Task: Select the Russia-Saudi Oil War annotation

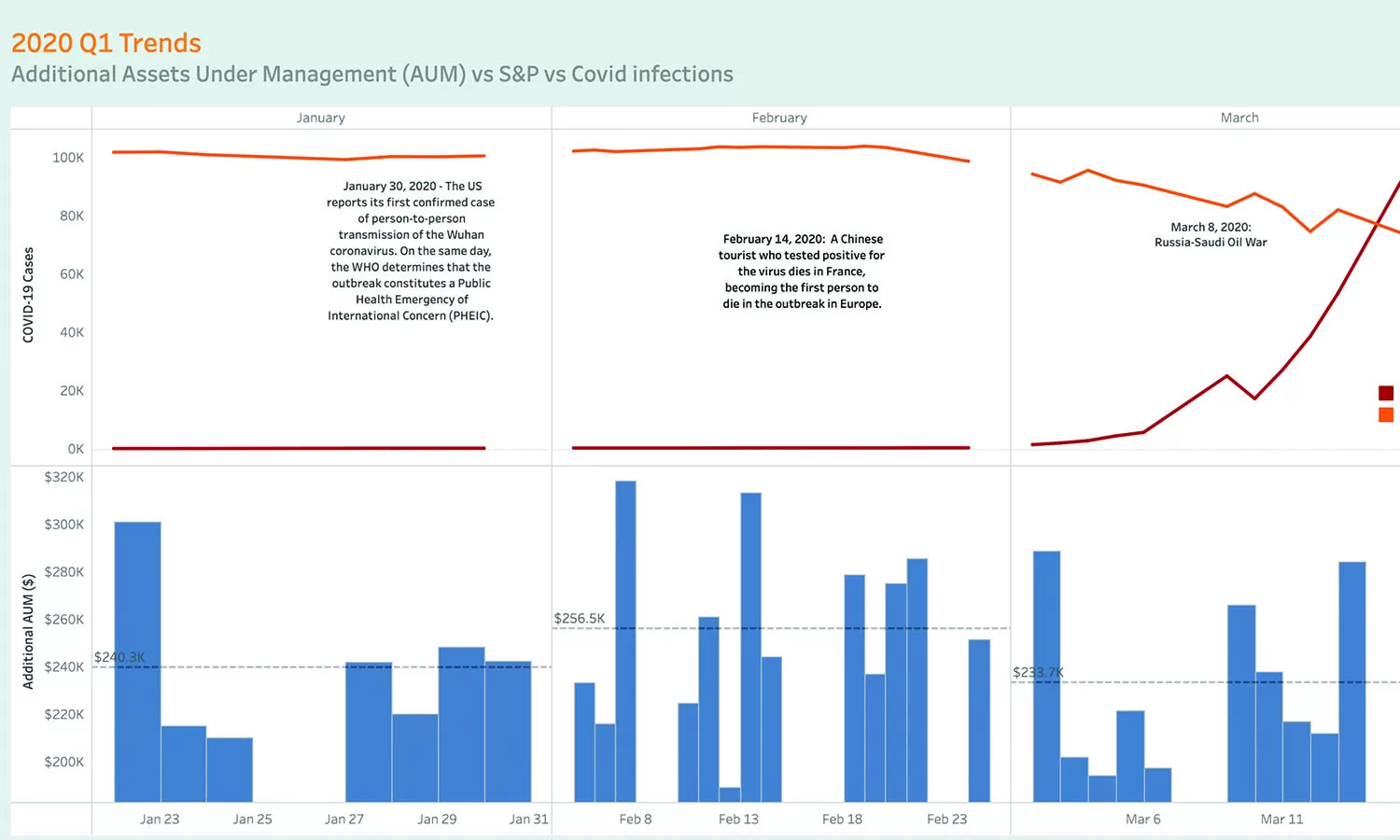Action: coord(1211,234)
